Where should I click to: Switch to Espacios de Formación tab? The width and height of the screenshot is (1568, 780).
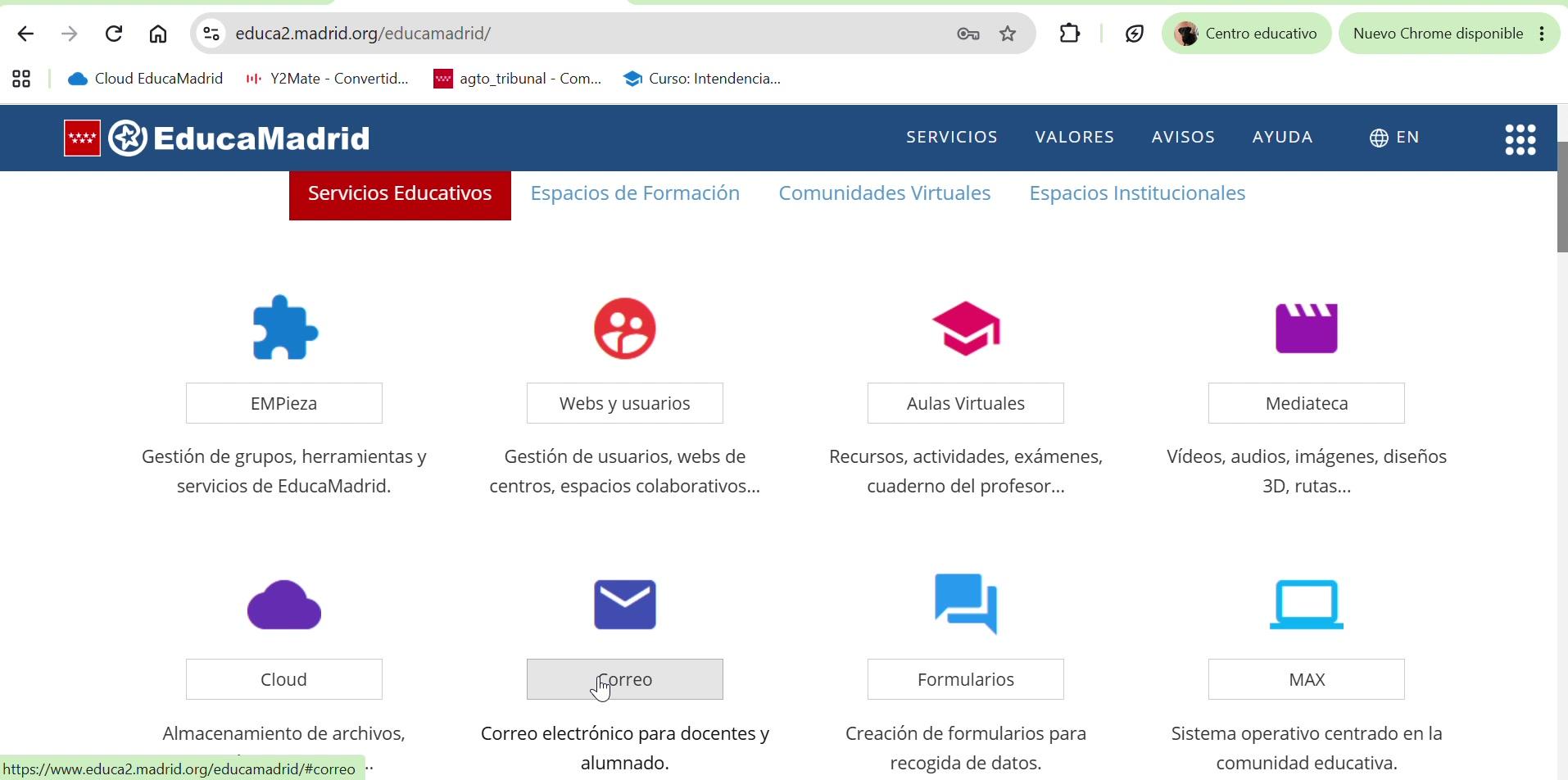coord(635,193)
